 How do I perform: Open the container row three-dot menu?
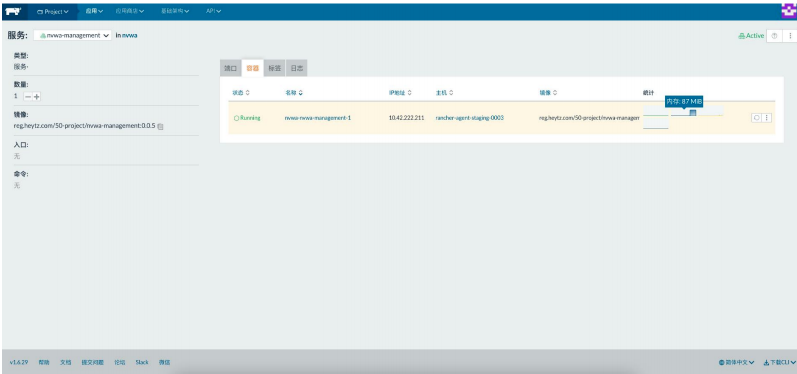tap(767, 118)
